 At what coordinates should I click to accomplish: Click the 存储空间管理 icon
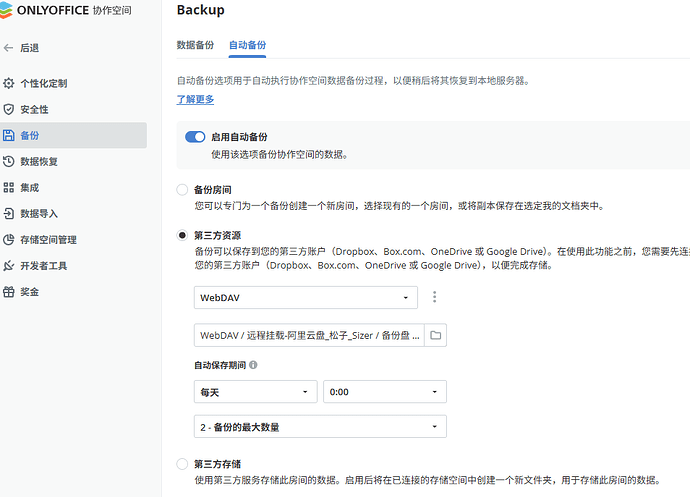(x=9, y=239)
